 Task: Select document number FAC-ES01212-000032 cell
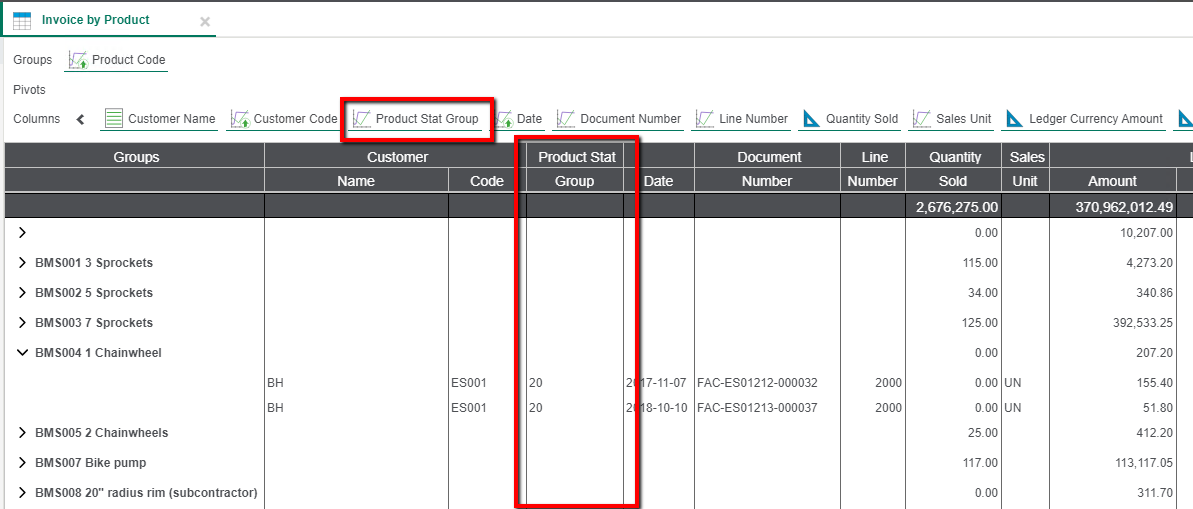tap(757, 383)
